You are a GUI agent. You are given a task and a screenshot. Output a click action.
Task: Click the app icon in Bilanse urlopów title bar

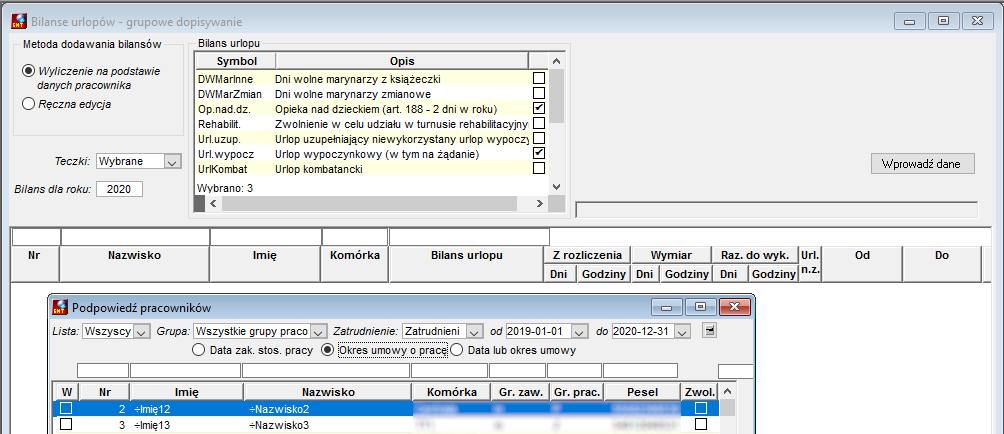point(19,21)
